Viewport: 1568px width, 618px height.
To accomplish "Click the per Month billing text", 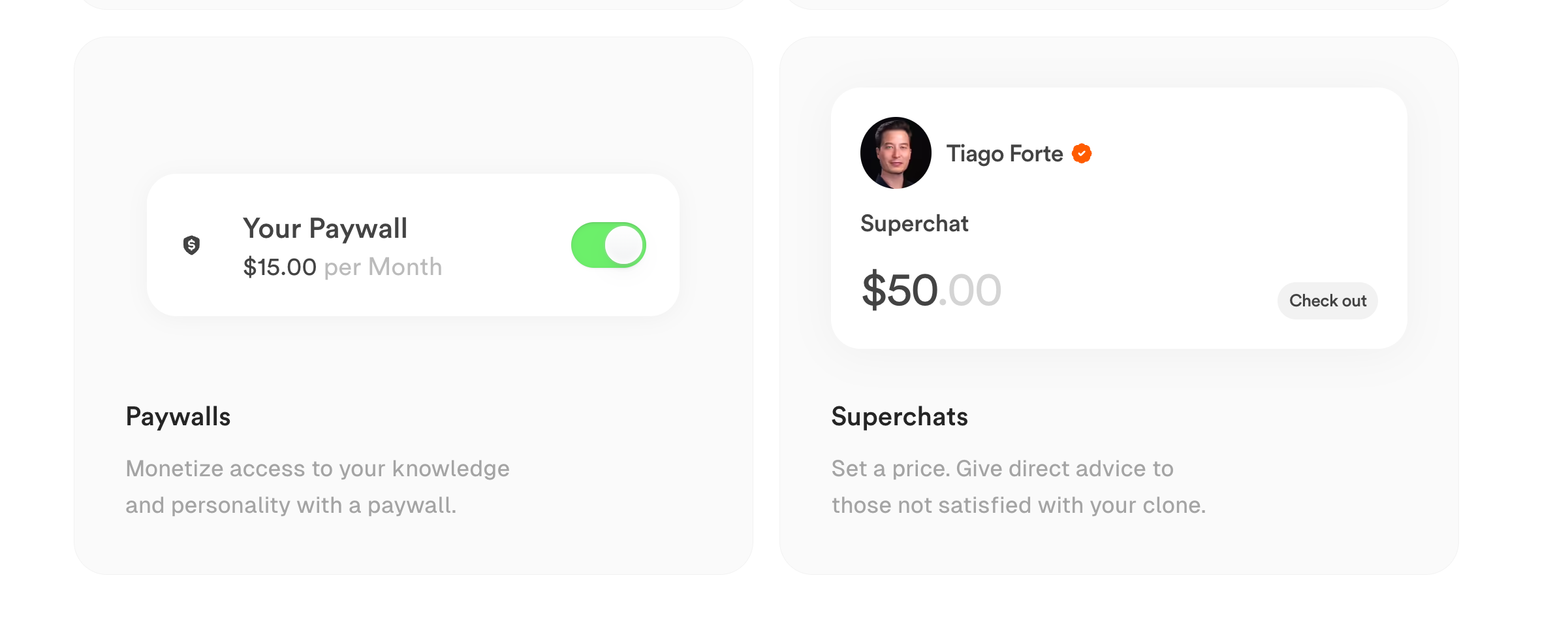I will pos(383,267).
